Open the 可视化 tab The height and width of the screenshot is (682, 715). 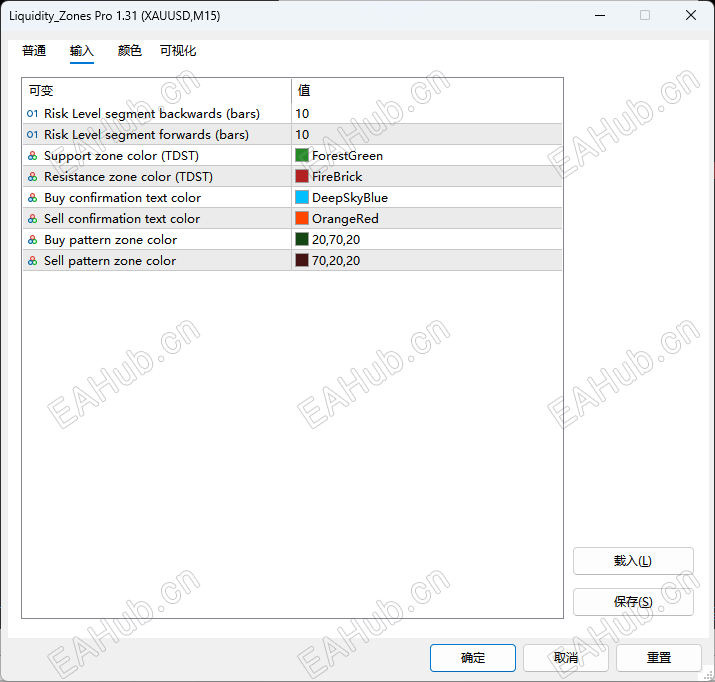click(x=178, y=51)
